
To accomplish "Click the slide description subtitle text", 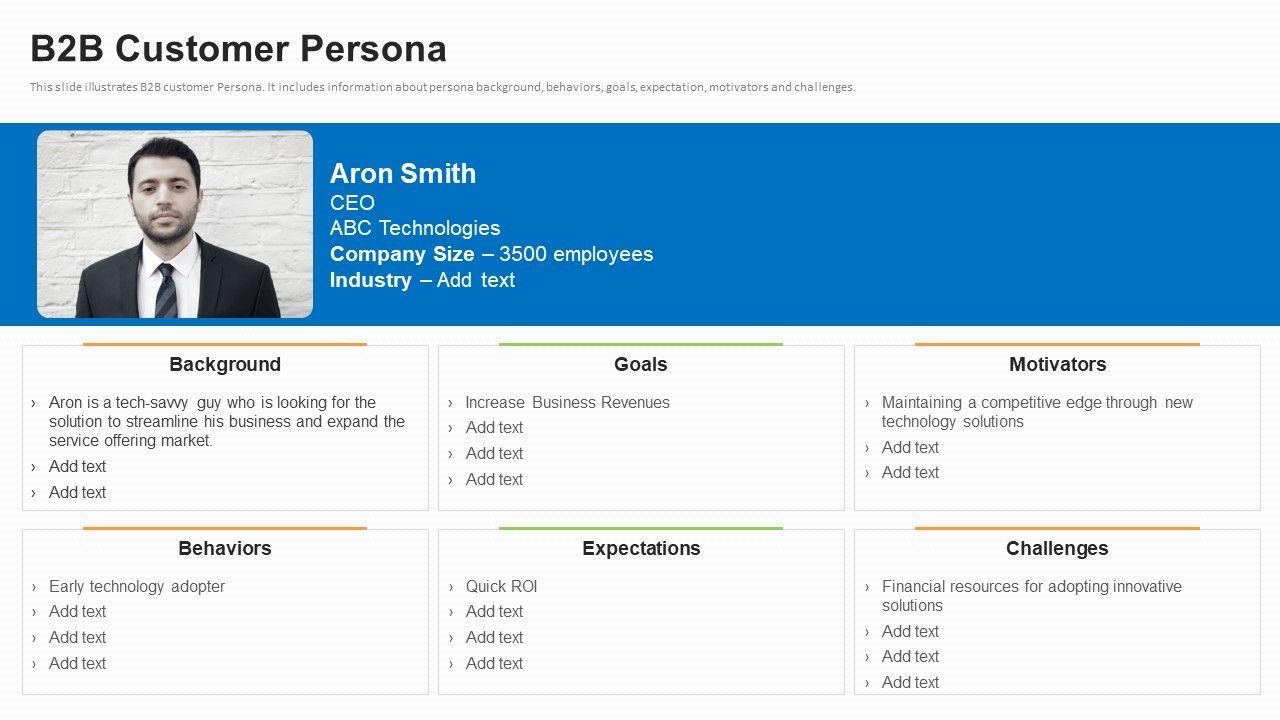I will [442, 87].
